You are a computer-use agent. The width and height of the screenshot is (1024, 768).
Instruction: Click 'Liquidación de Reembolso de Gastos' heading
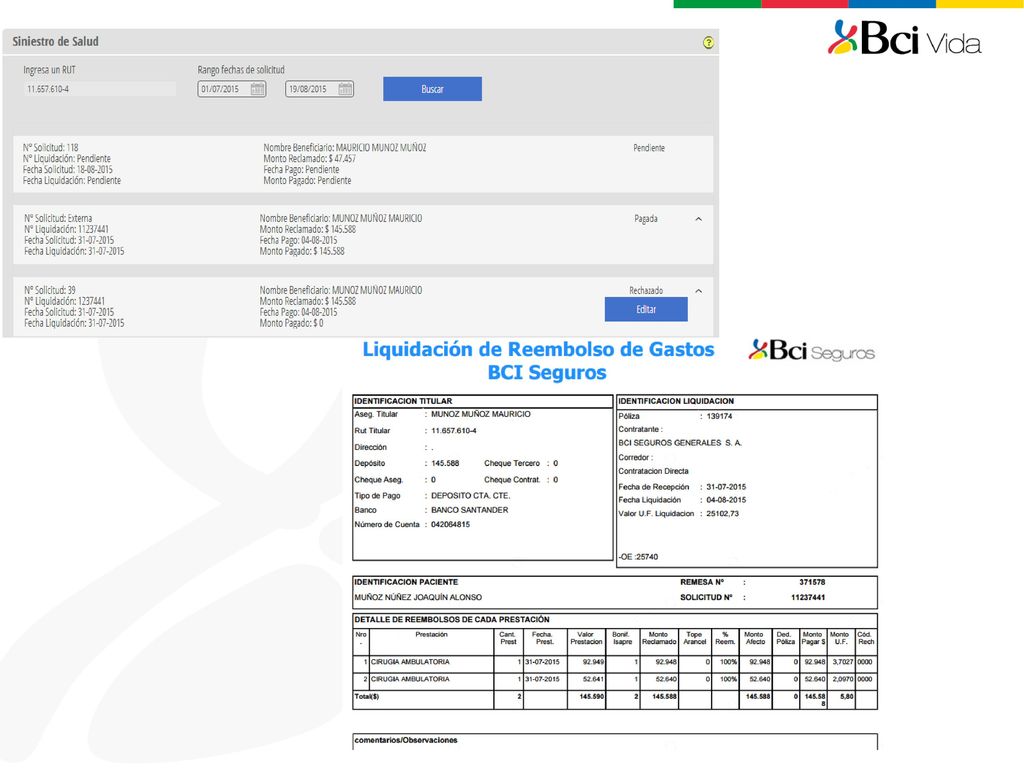click(x=538, y=349)
